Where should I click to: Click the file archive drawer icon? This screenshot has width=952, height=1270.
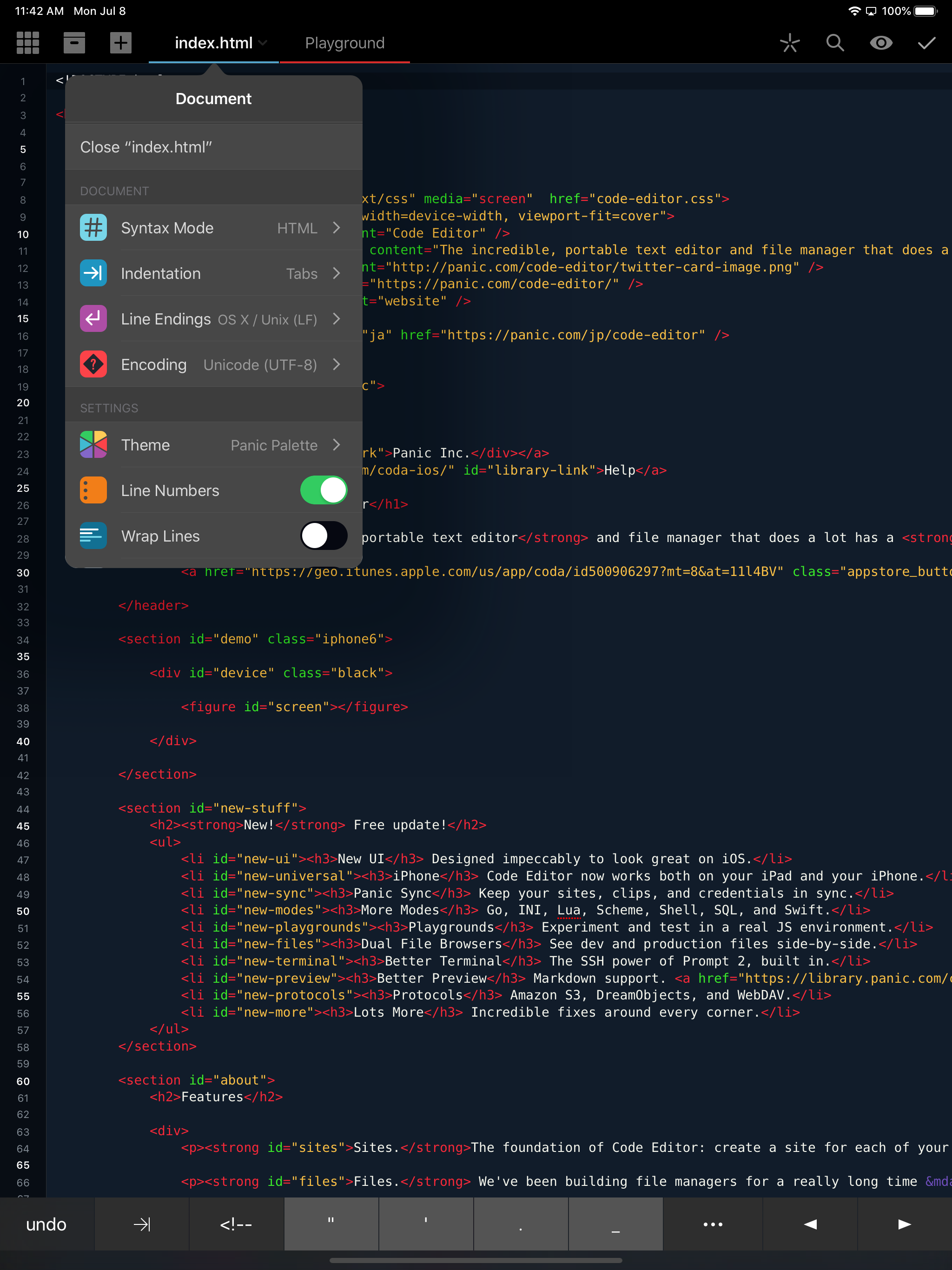[74, 43]
